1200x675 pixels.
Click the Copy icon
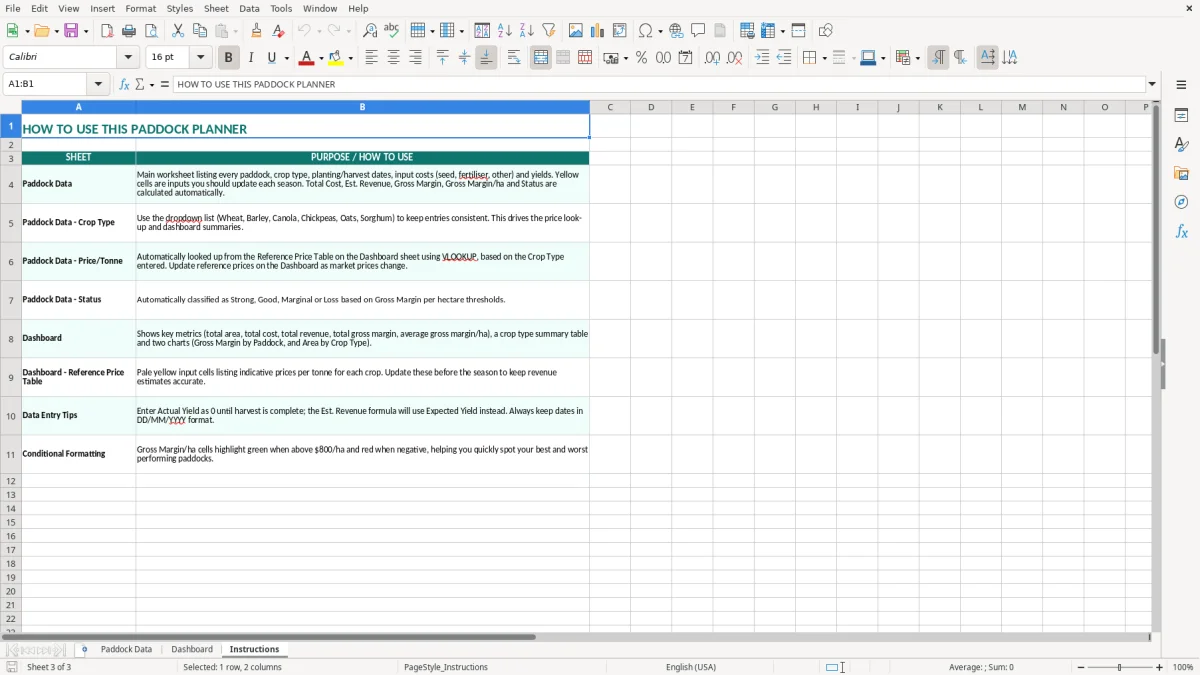tap(200, 31)
